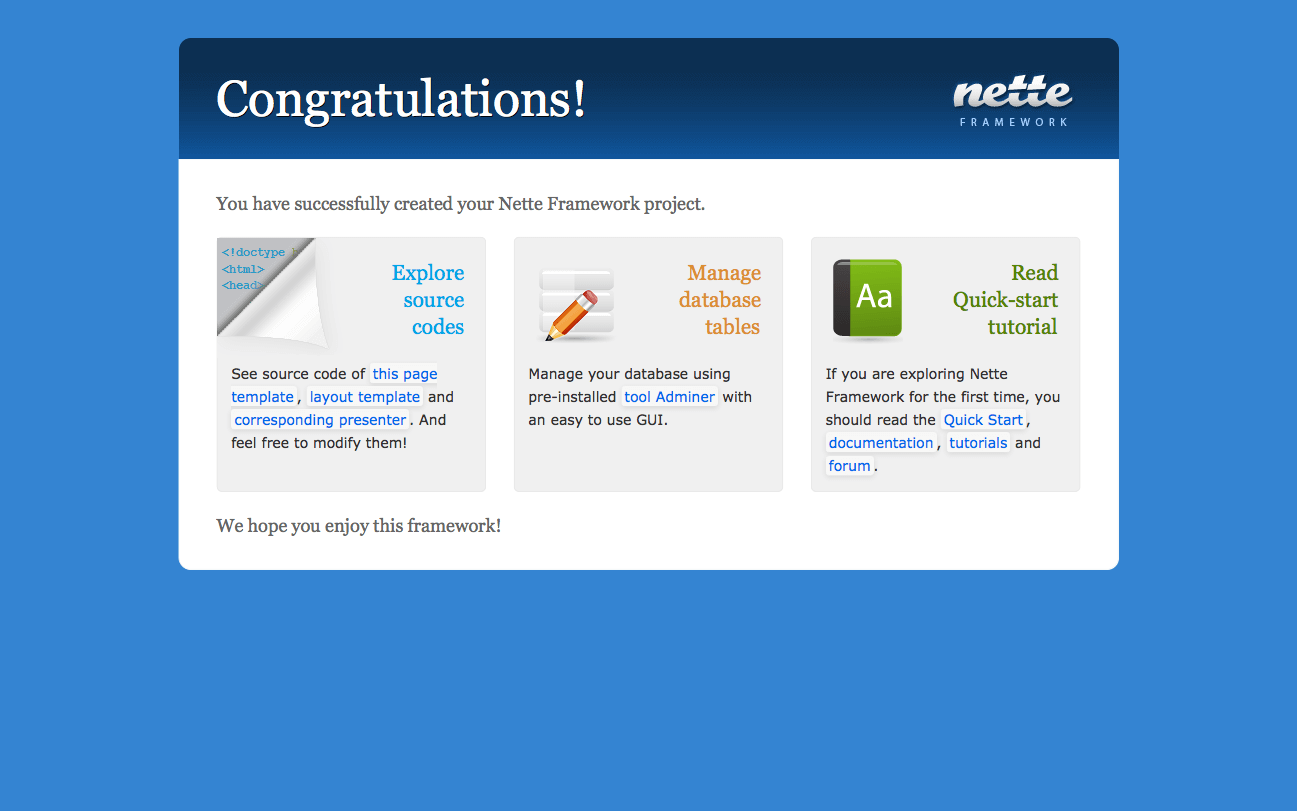Open the "Quick Start" link
The width and height of the screenshot is (1297, 811).
pyautogui.click(x=983, y=420)
